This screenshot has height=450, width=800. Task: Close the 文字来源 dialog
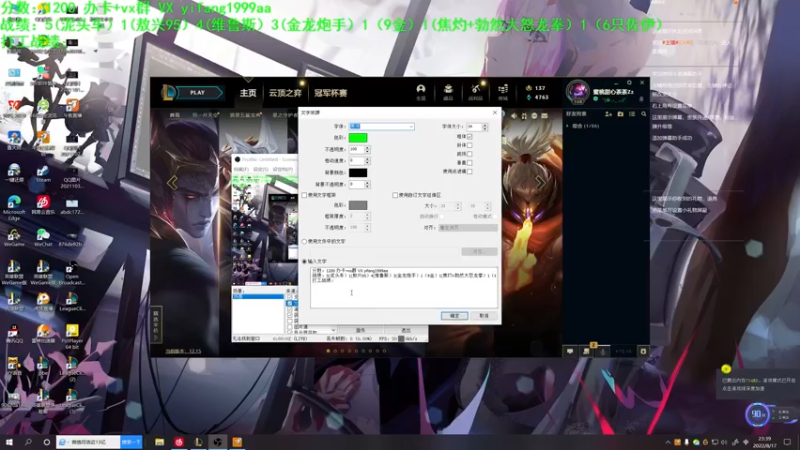494,112
